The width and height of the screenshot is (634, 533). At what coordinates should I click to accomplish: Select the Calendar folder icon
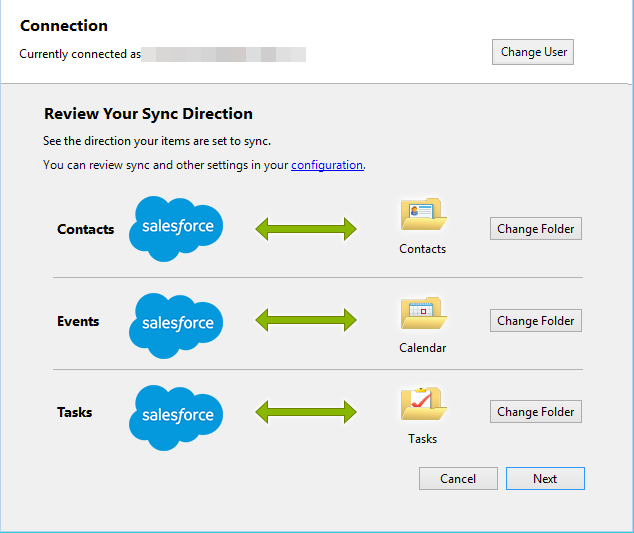point(423,313)
